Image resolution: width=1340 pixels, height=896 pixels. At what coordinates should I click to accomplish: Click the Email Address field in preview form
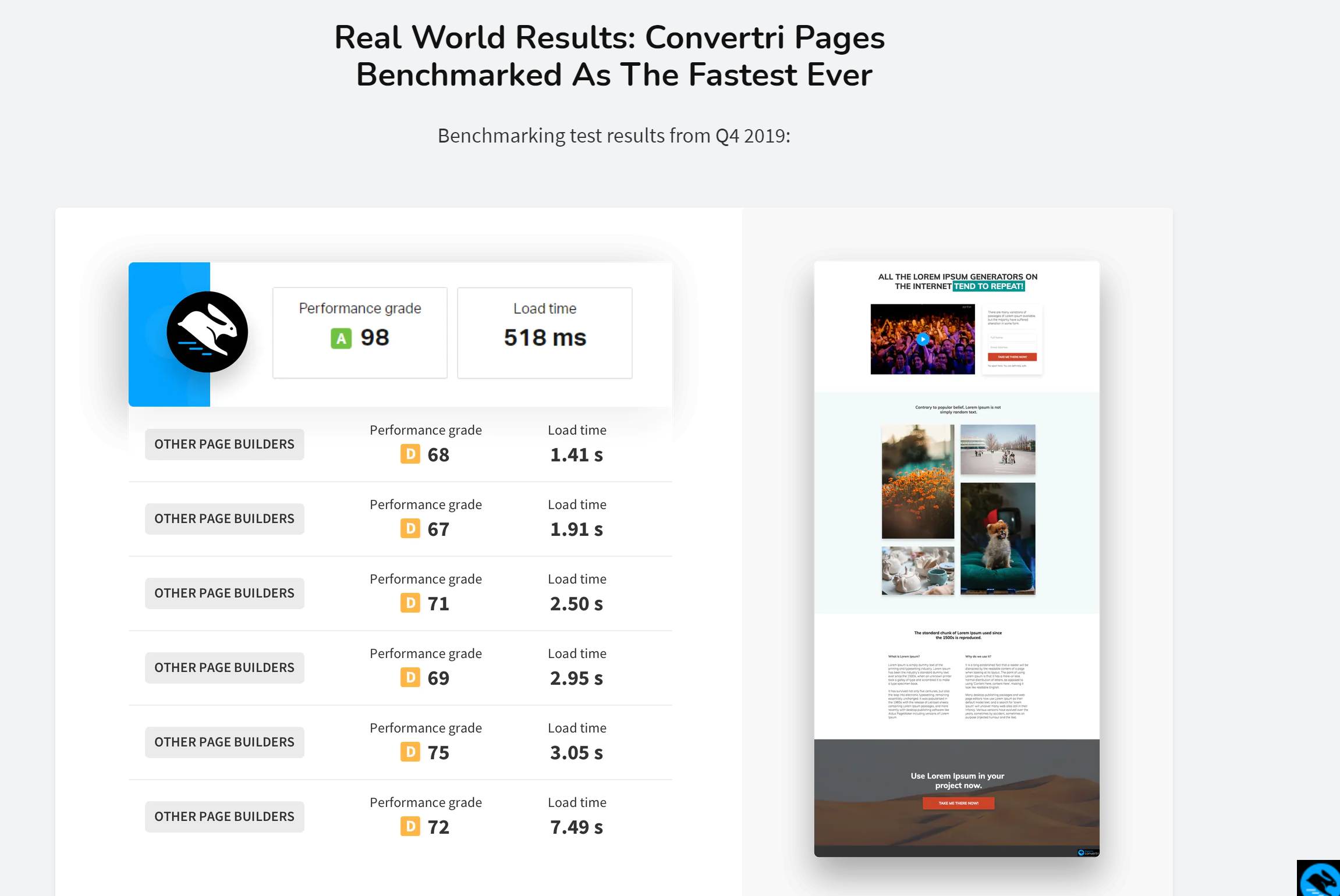pyautogui.click(x=1012, y=347)
